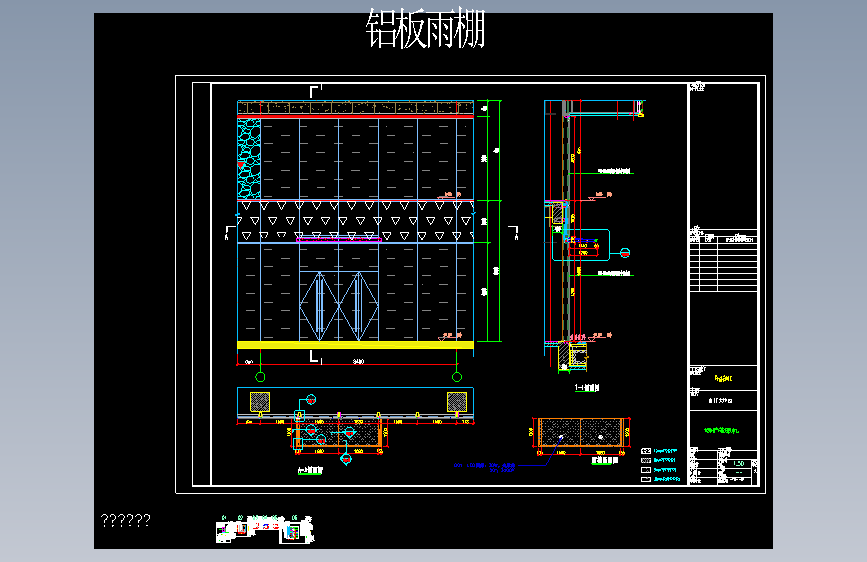Viewport: 867px width, 562px height.
Task: Pick the left leaf of the double door
Action: 319,306
